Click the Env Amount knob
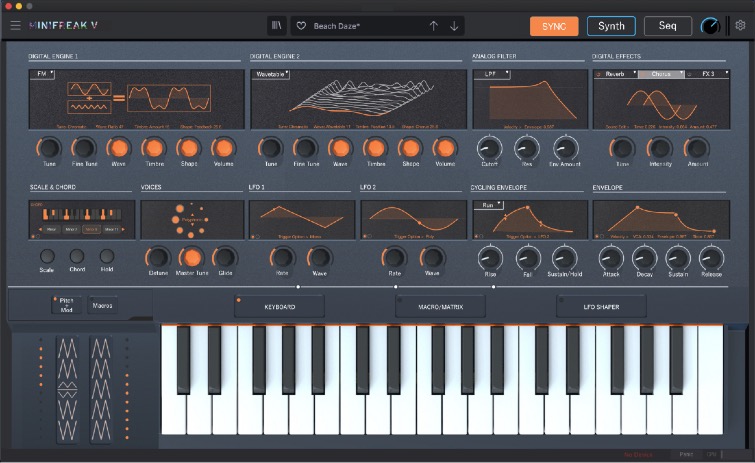This screenshot has height=463, width=755. pyautogui.click(x=565, y=149)
